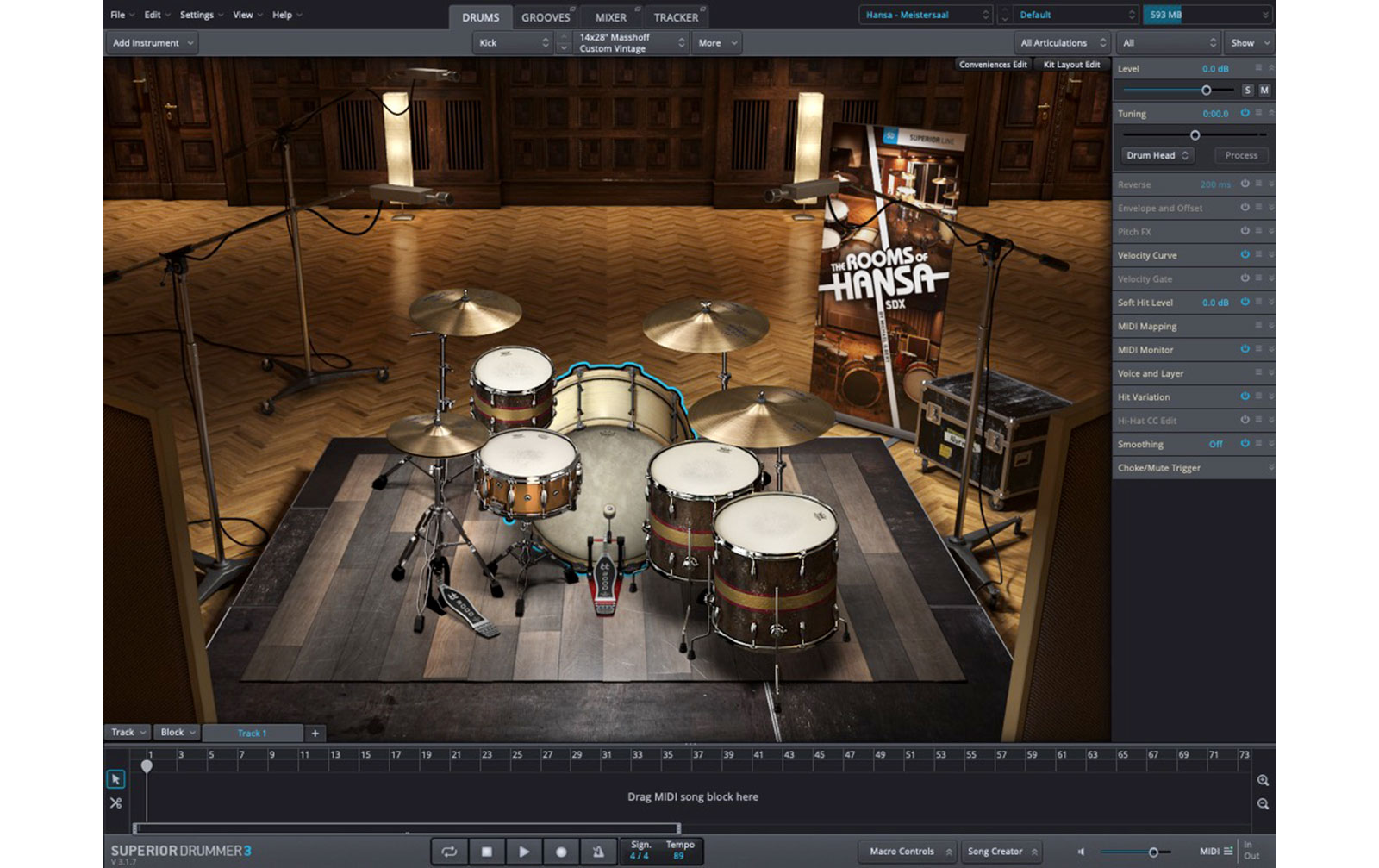Zoom in the song track timeline

point(1263,780)
